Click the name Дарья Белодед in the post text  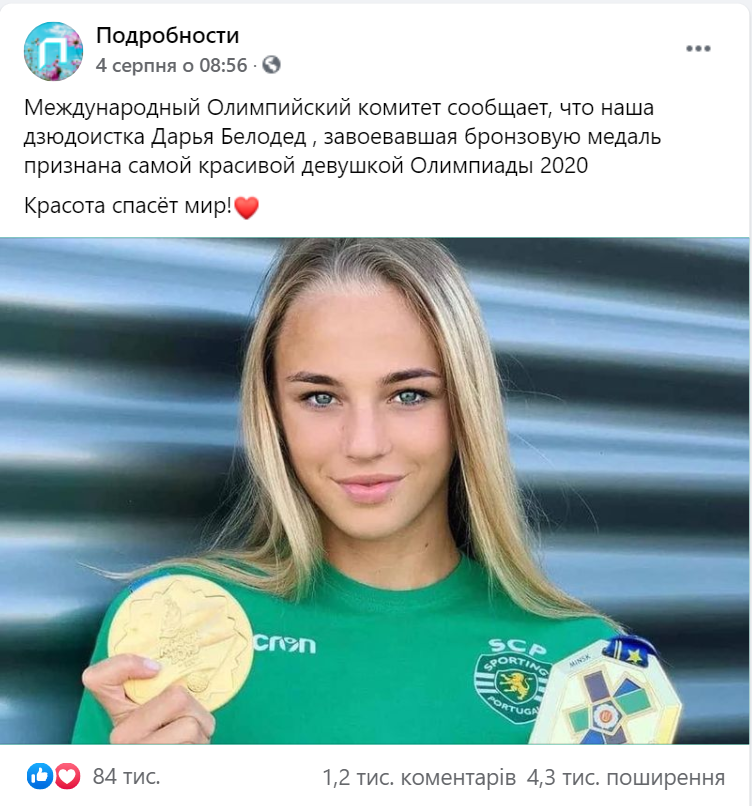point(228,137)
